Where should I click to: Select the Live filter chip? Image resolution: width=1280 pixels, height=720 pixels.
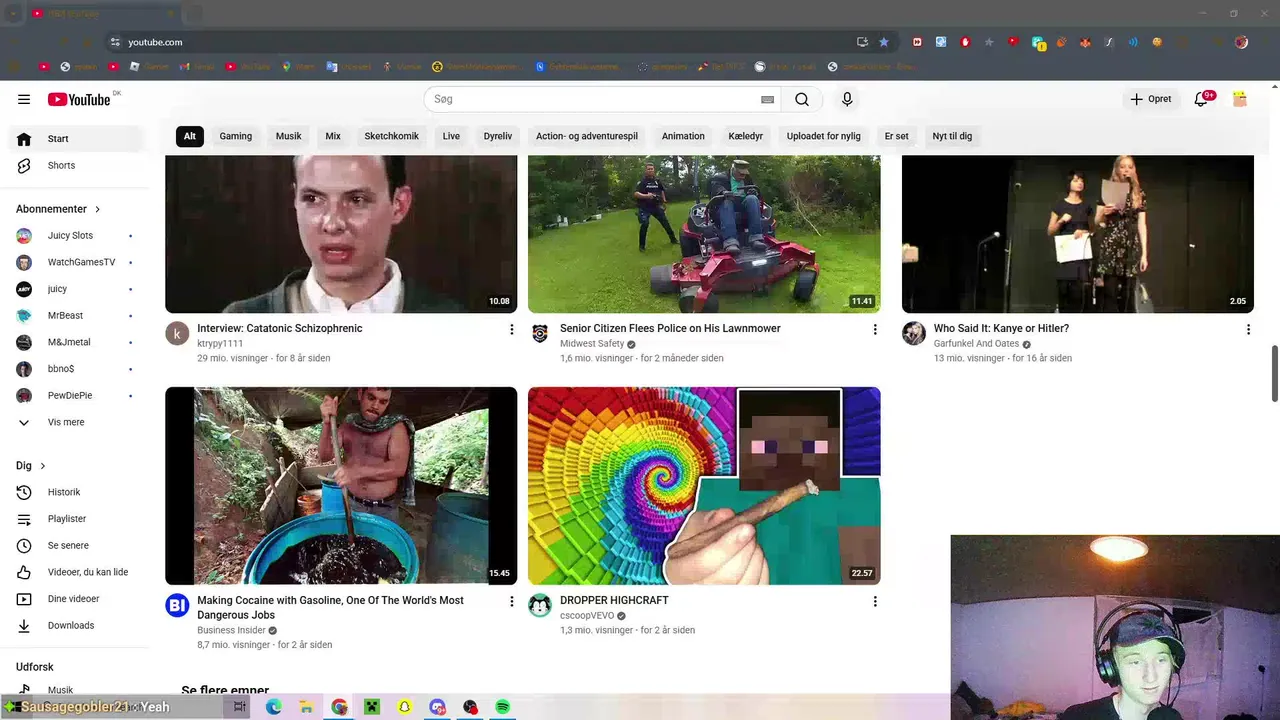pyautogui.click(x=451, y=136)
